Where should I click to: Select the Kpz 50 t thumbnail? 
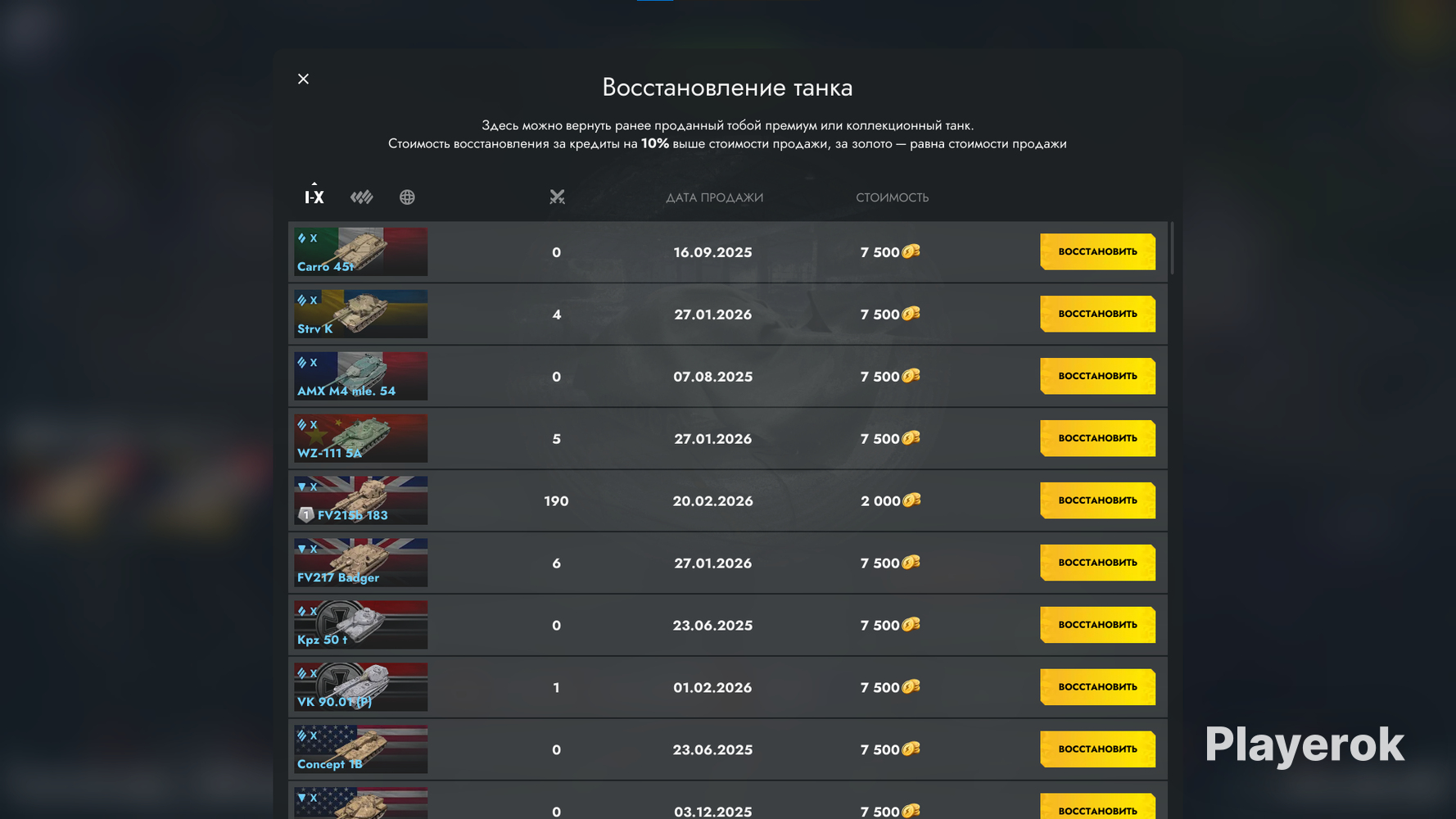click(361, 625)
